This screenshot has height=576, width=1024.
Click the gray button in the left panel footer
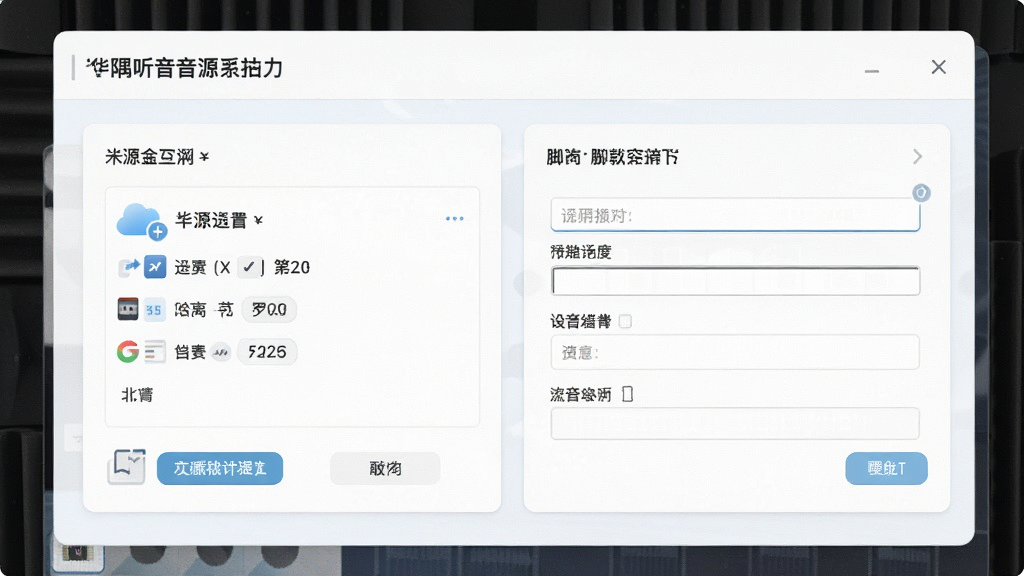385,468
